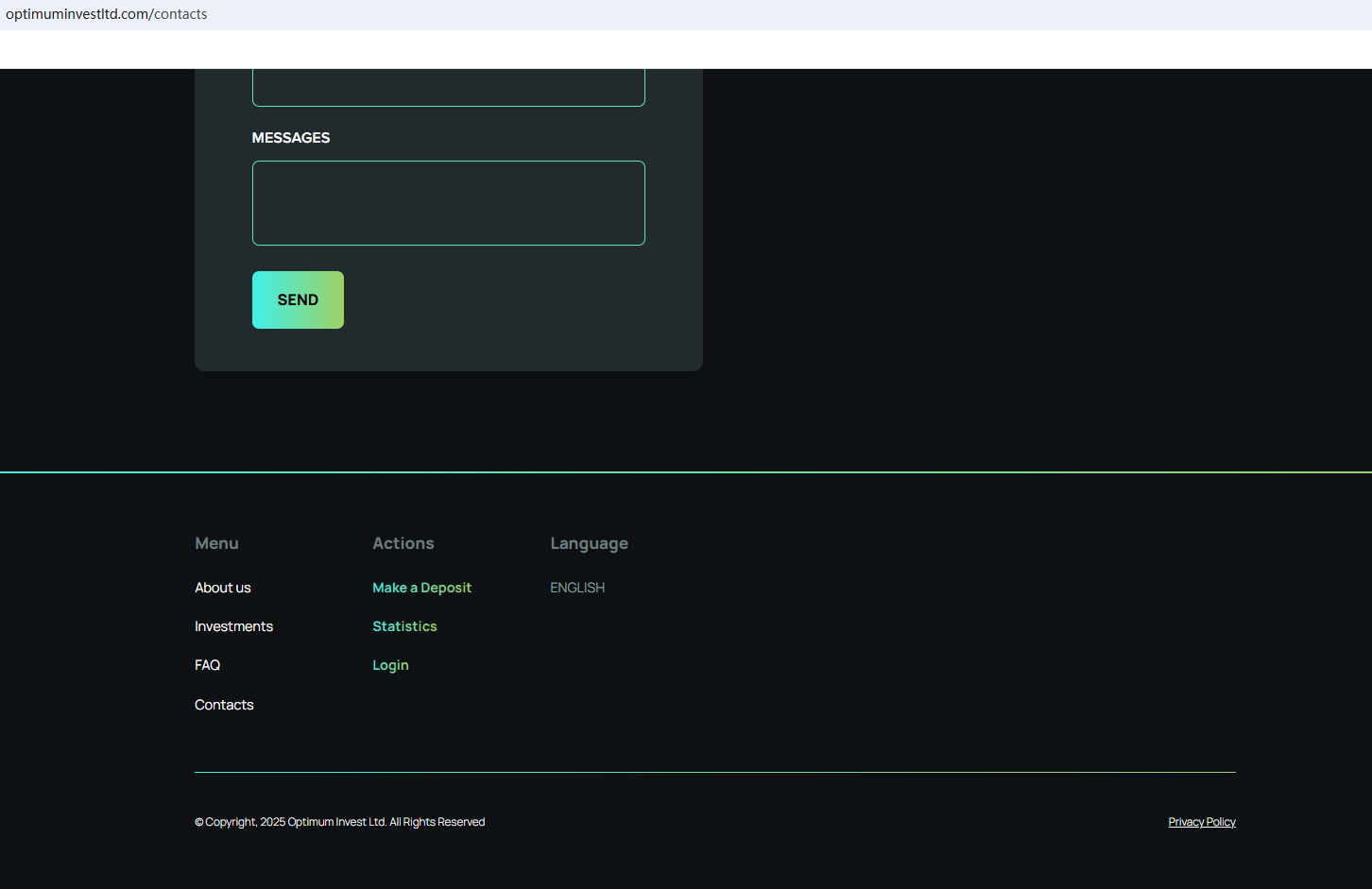1372x889 pixels.
Task: Click the address bar URL optimuminvestltd.com/contacts
Action: pyautogui.click(x=107, y=14)
